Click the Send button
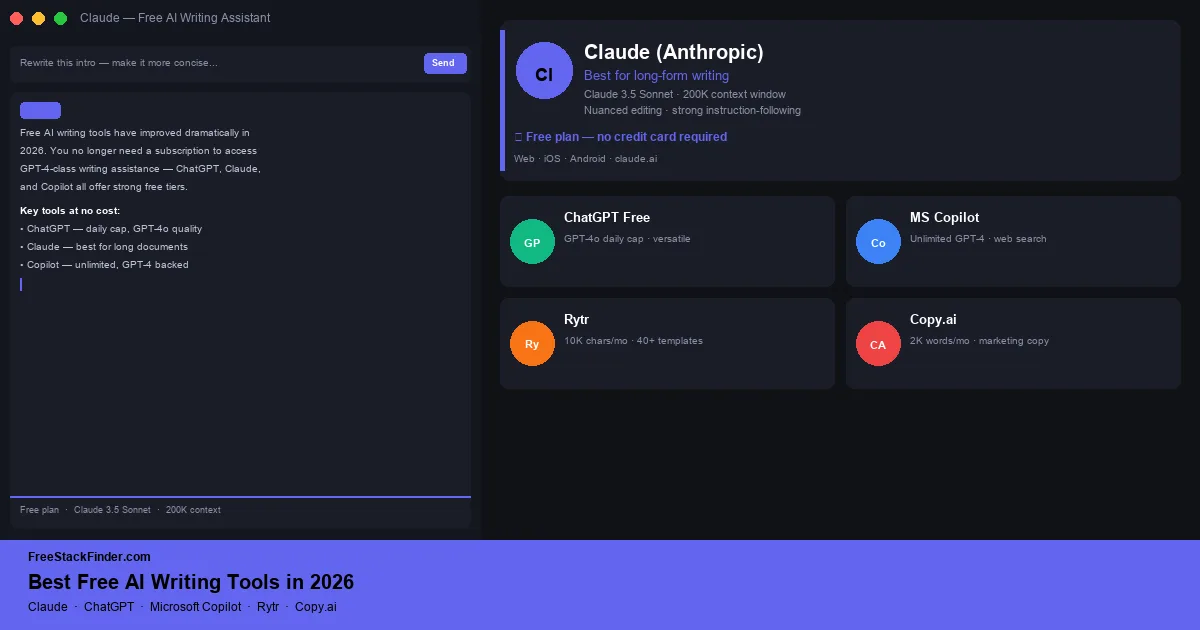Viewport: 1200px width, 630px height. click(x=445, y=63)
